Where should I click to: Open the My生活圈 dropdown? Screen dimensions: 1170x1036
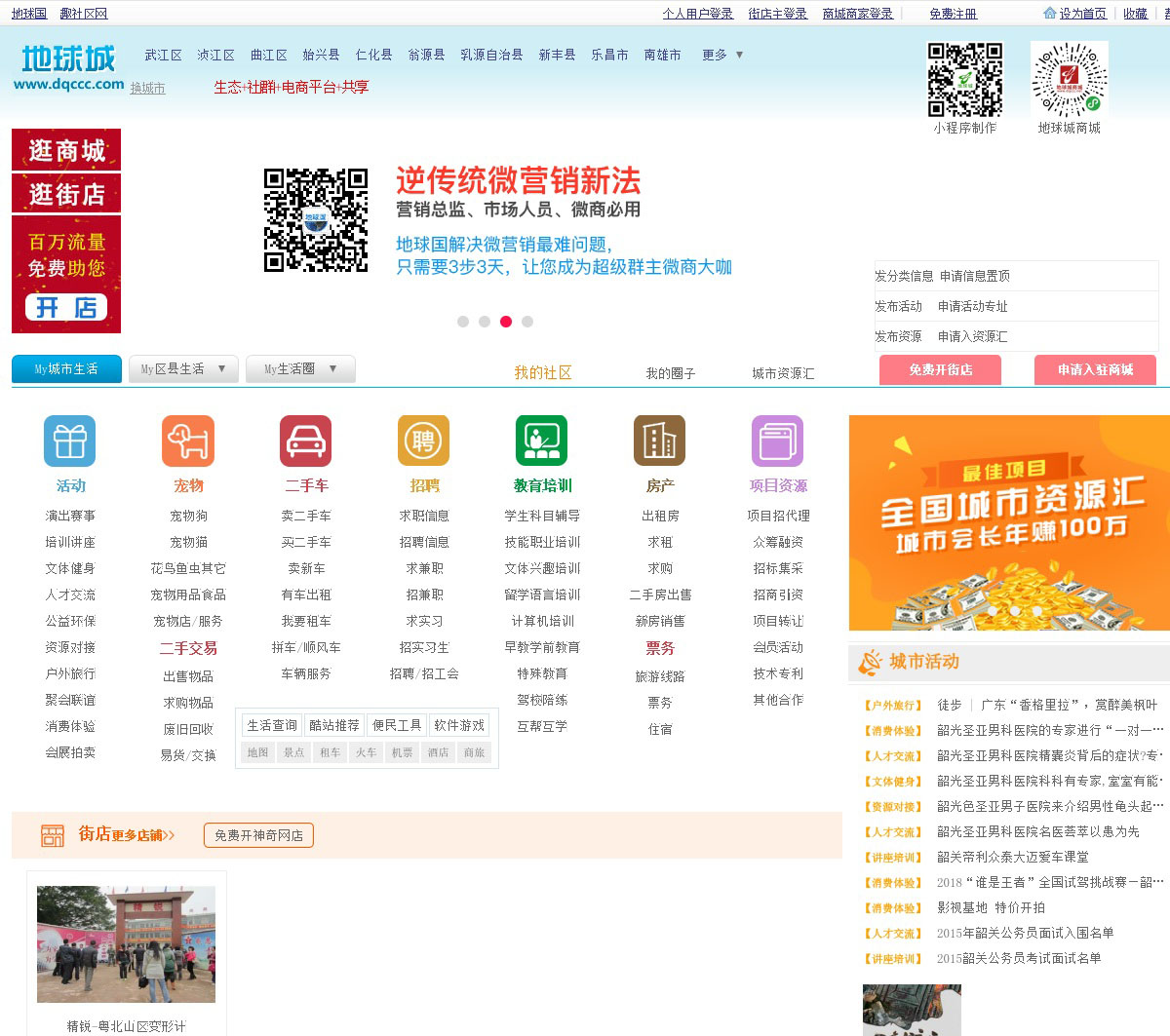pos(300,369)
